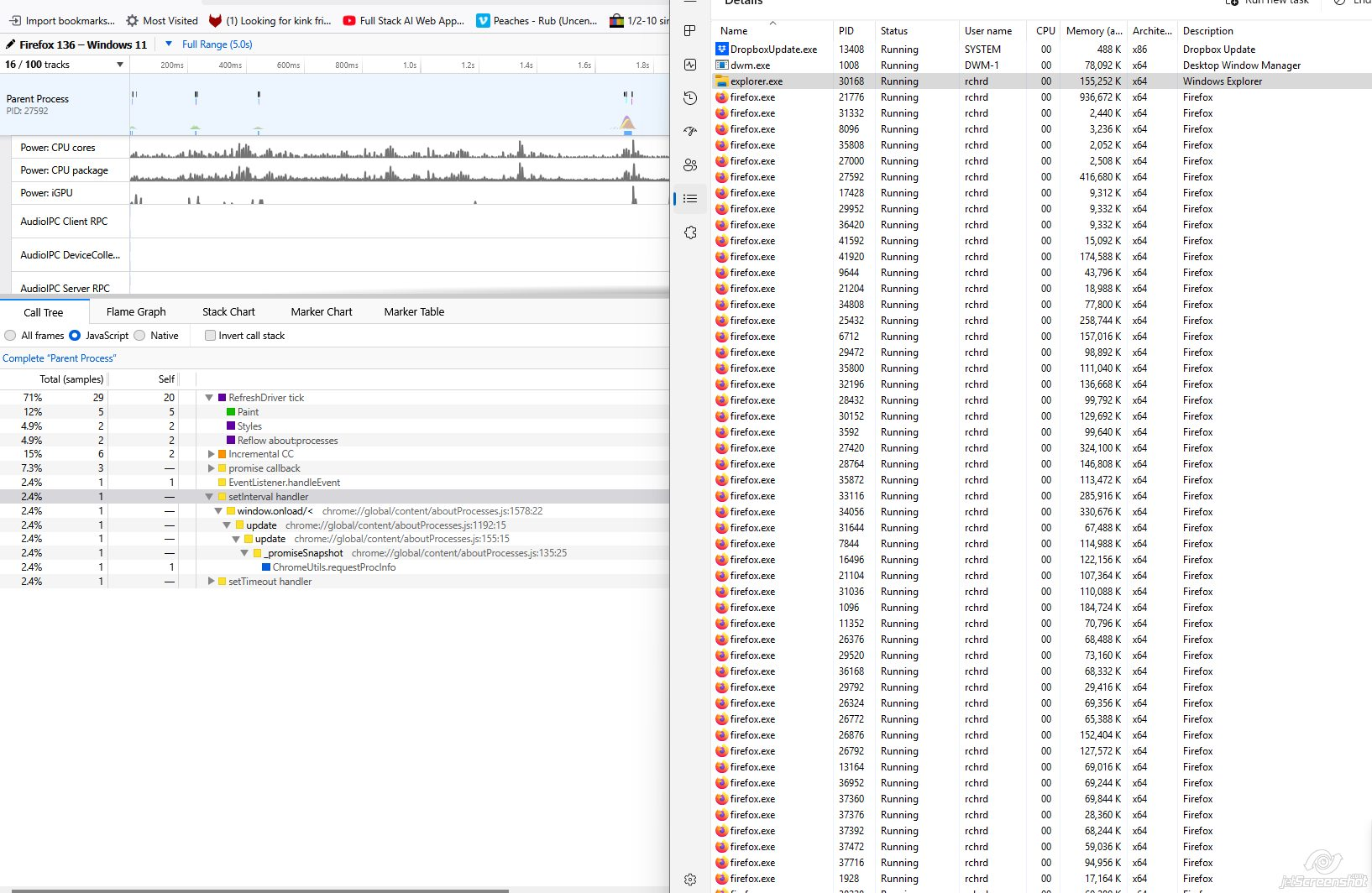Click Complete "Parent Process" breadcrumb link

[x=60, y=358]
